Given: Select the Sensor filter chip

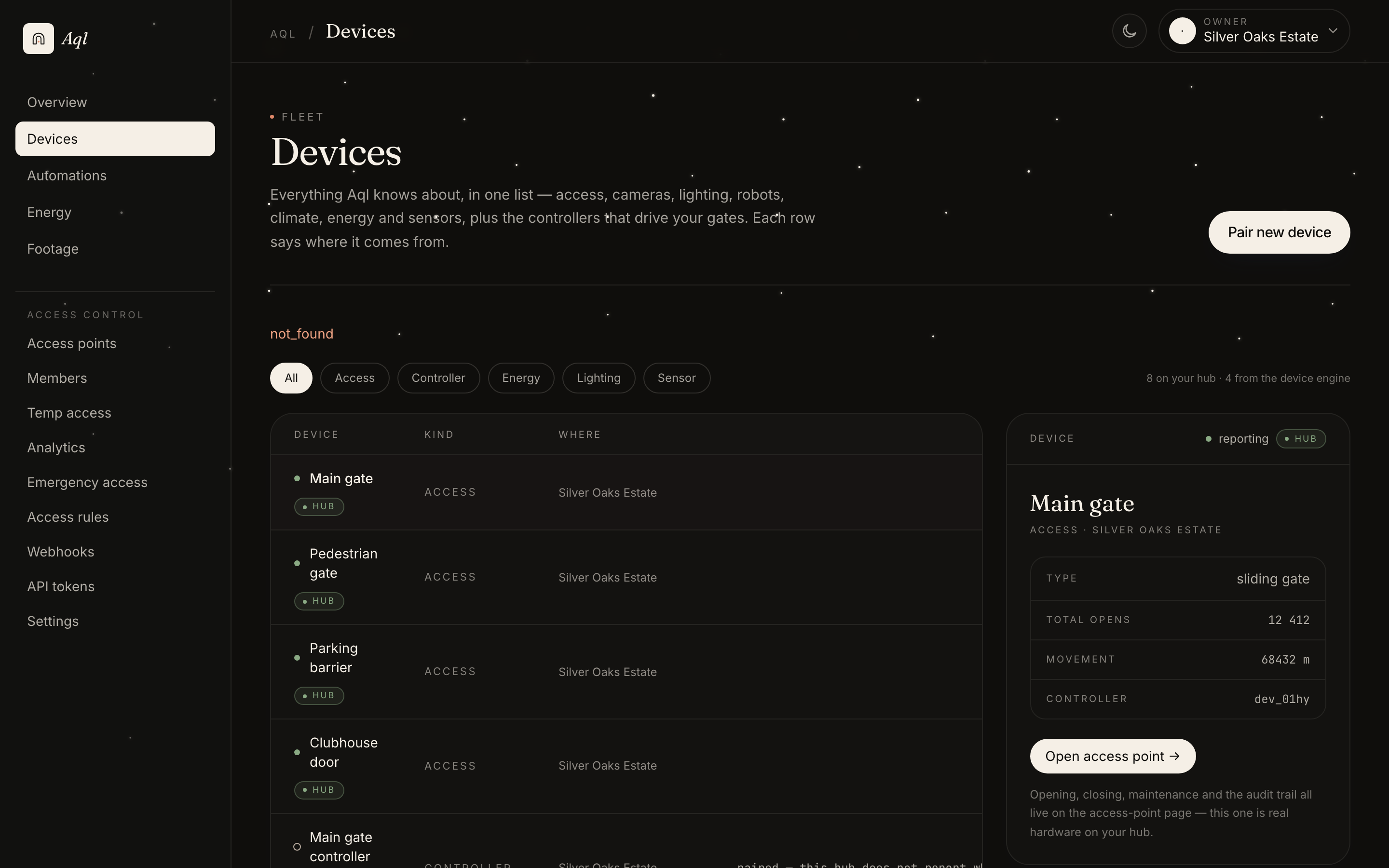Looking at the screenshot, I should tap(677, 378).
